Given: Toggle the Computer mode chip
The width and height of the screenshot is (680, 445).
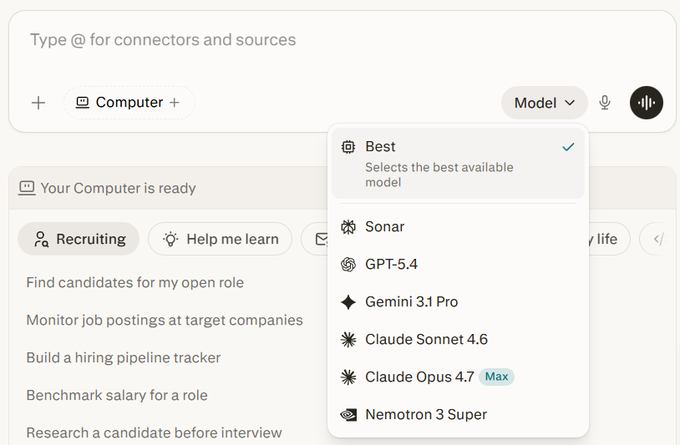Looking at the screenshot, I should coord(129,103).
